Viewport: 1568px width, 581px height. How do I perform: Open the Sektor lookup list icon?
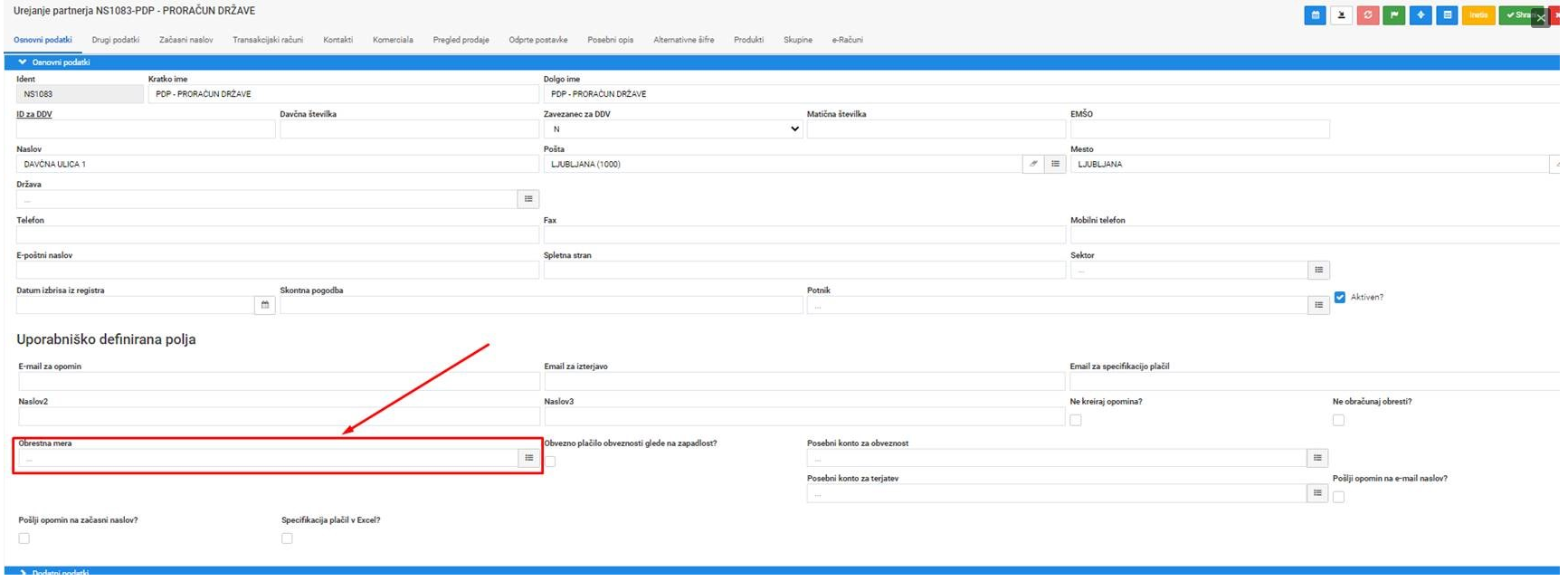point(1318,270)
